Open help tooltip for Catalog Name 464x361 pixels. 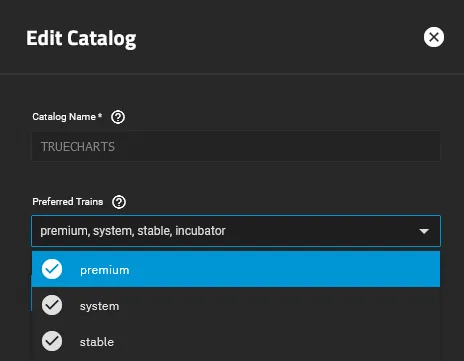[118, 117]
